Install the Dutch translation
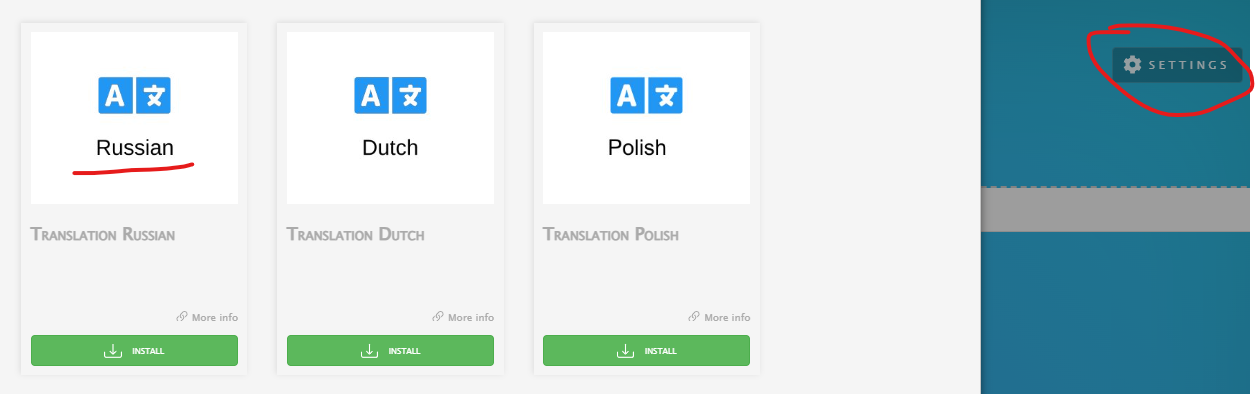This screenshot has width=1255, height=394. (390, 351)
